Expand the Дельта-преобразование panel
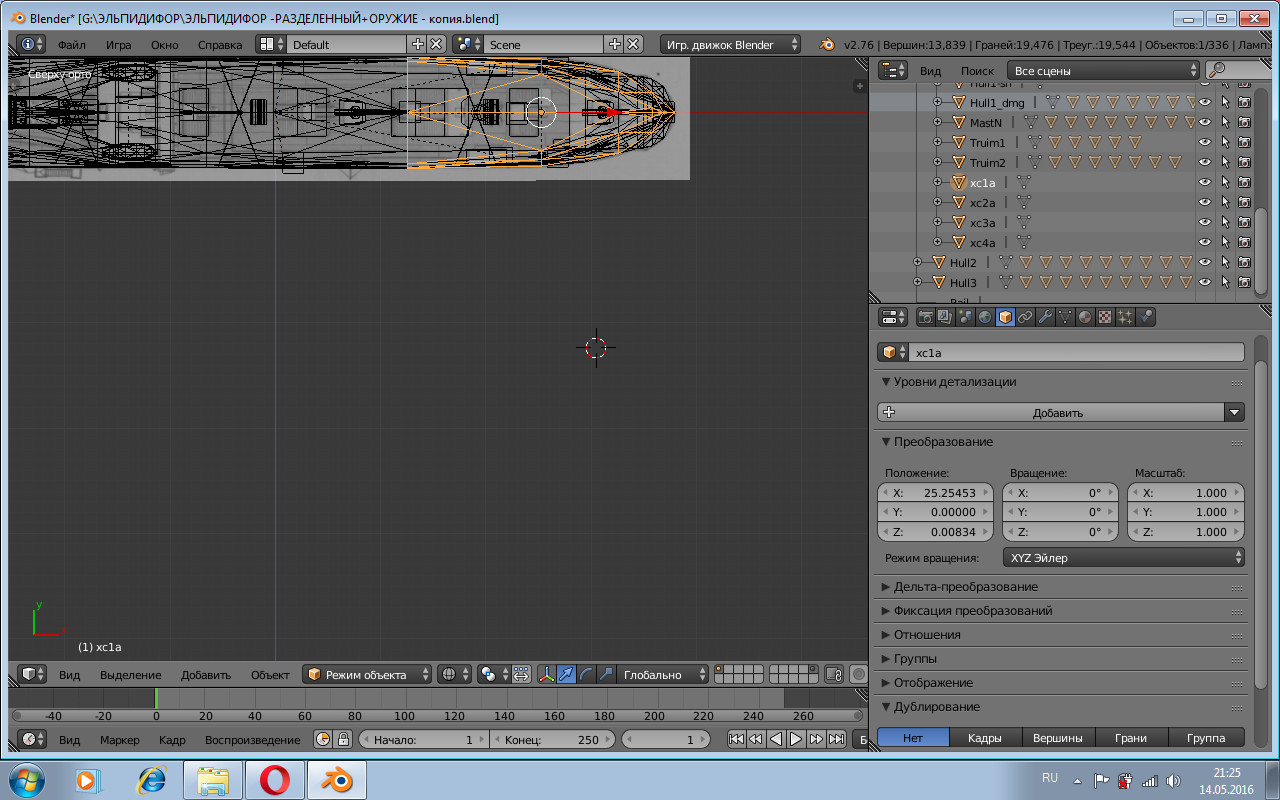 [965, 587]
